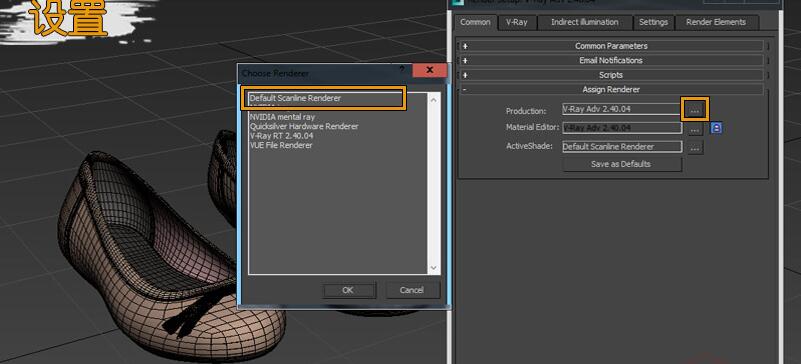The width and height of the screenshot is (801, 364).
Task: Select Quicksilver Hardware Renderer in list
Action: 304,126
